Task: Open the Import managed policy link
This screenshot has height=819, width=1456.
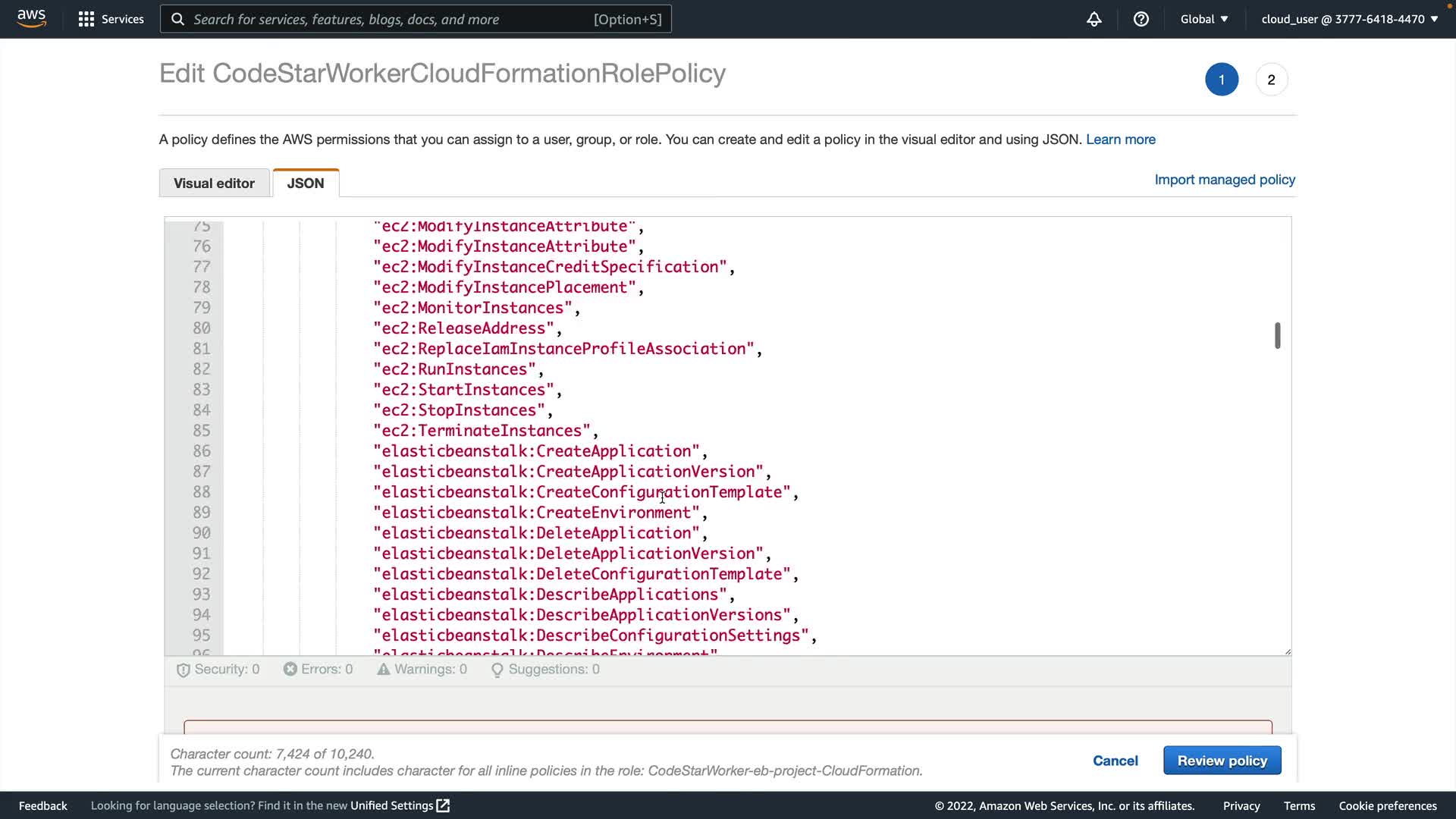Action: point(1225,180)
